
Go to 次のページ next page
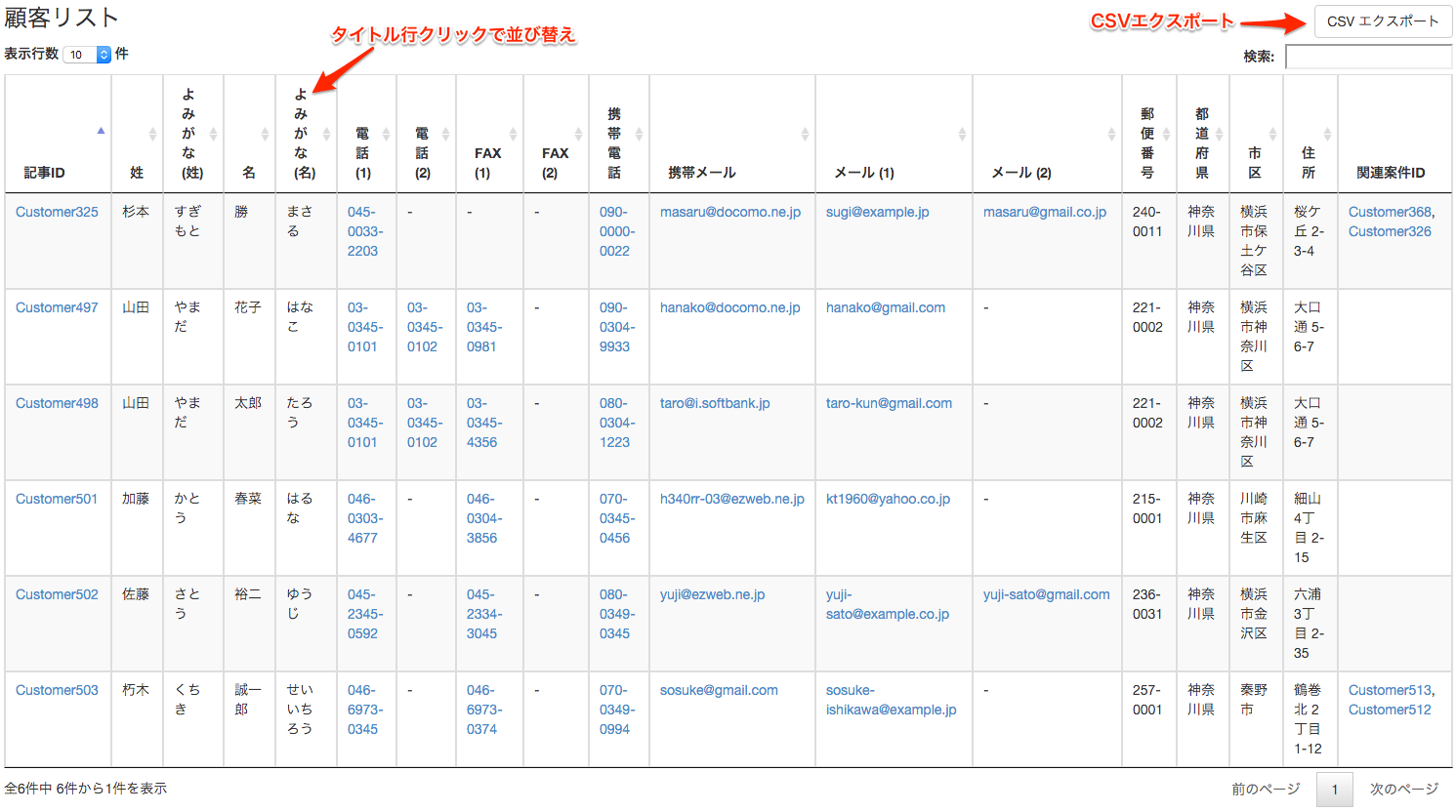1404,789
